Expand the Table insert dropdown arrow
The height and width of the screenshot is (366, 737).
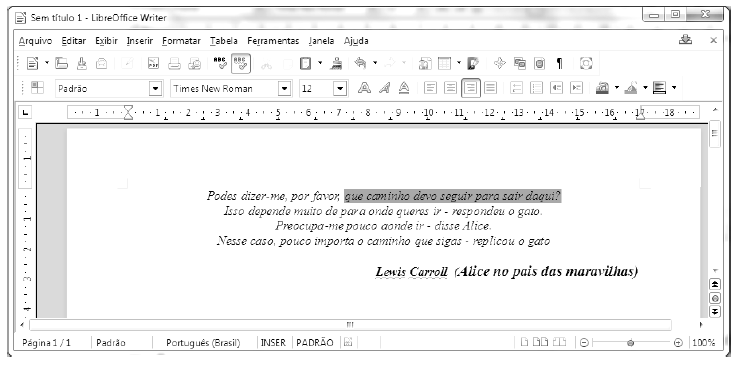tap(459, 63)
